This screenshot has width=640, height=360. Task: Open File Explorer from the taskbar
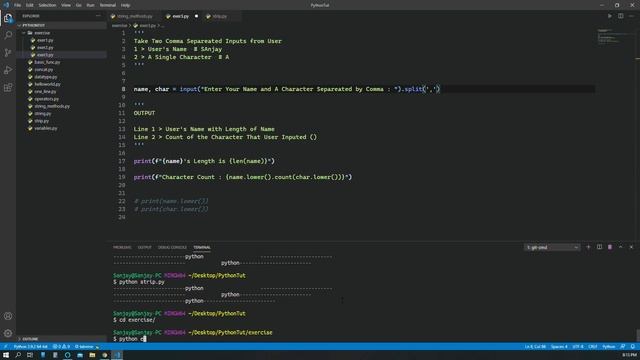pyautogui.click(x=92, y=355)
